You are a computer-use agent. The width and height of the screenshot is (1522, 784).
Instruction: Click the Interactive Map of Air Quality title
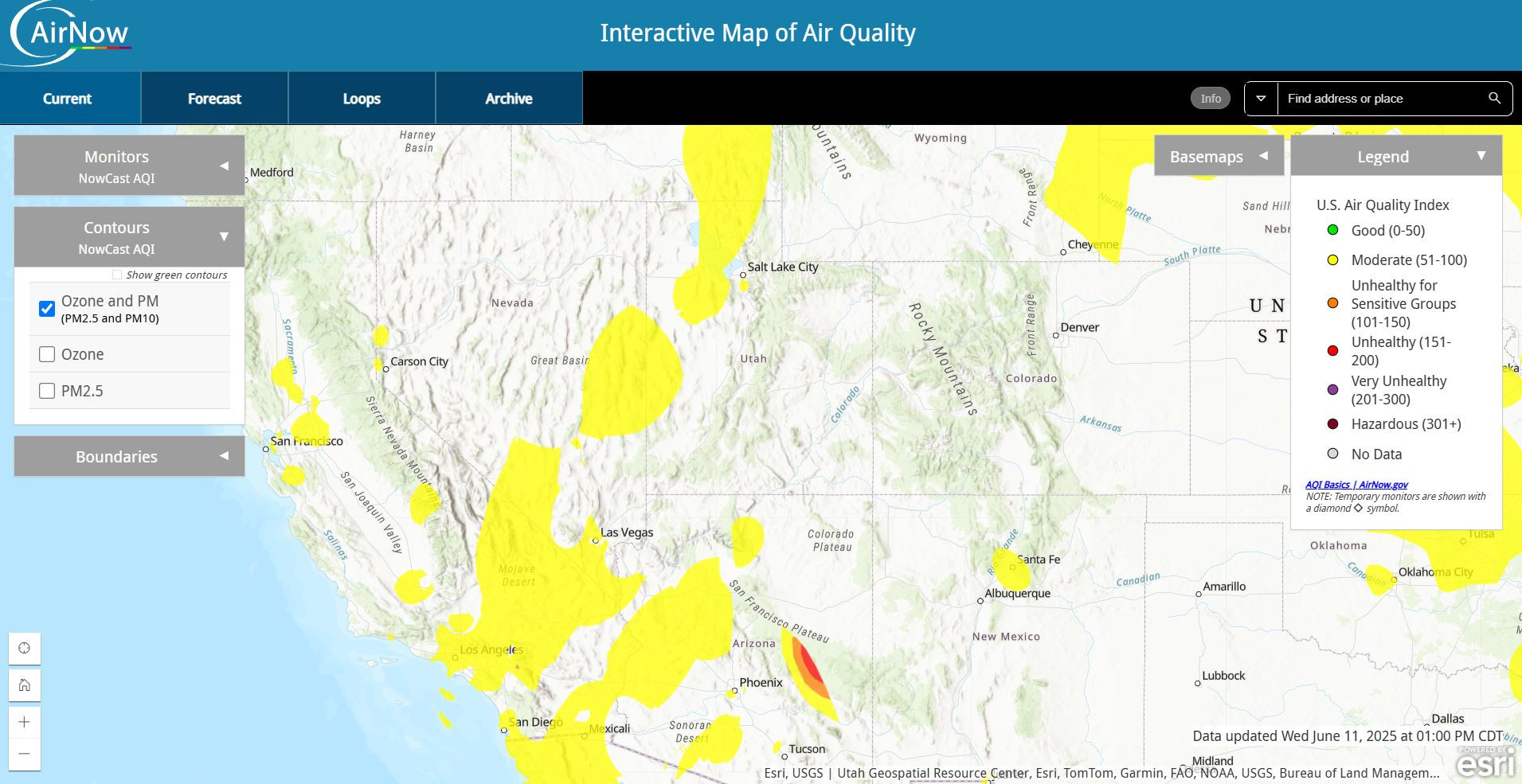tap(757, 33)
